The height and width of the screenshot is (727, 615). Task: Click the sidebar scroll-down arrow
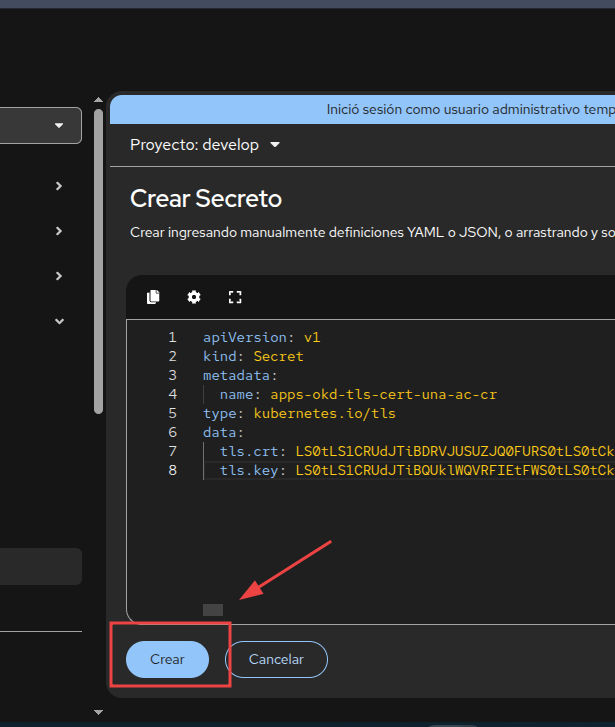[98, 712]
